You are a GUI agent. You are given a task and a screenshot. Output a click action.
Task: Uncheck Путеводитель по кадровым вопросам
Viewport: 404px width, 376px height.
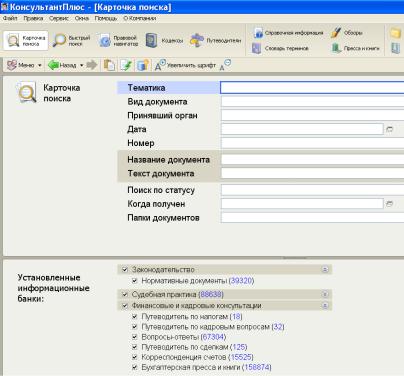(x=135, y=327)
